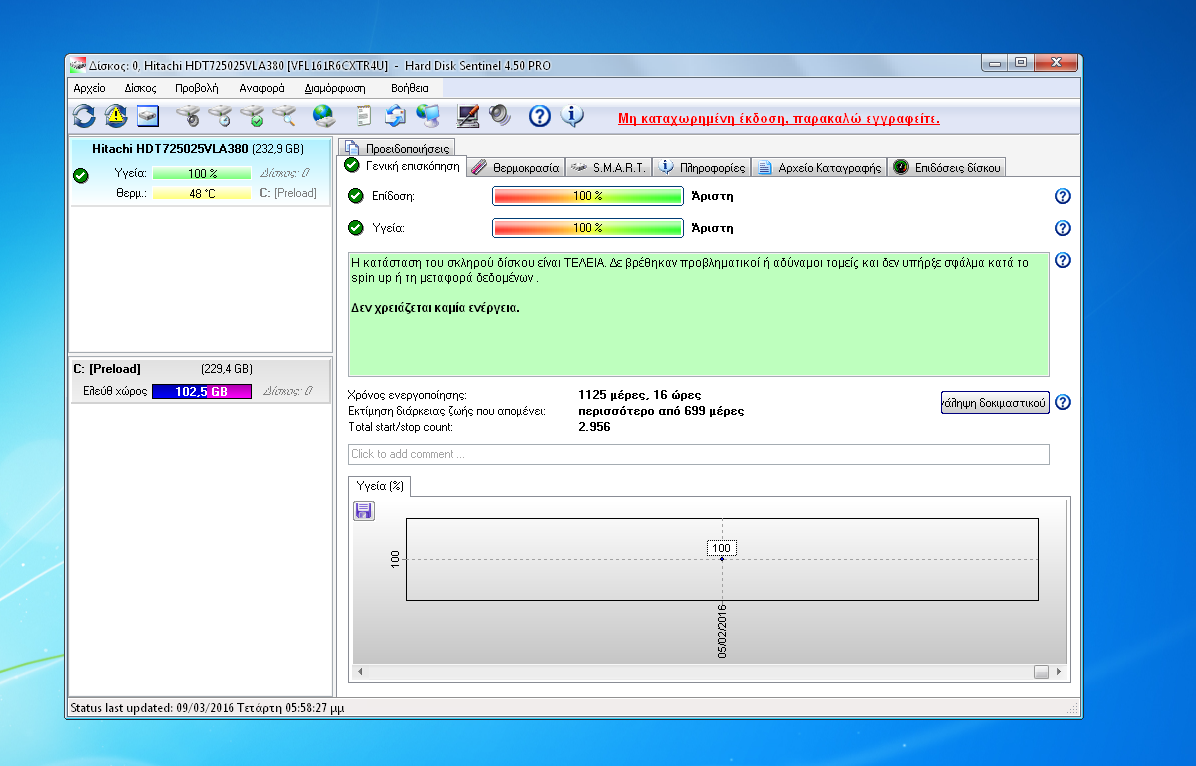Click the 48 °C temperature bar in disk panel
Viewport: 1196px width, 766px height.
coord(202,194)
